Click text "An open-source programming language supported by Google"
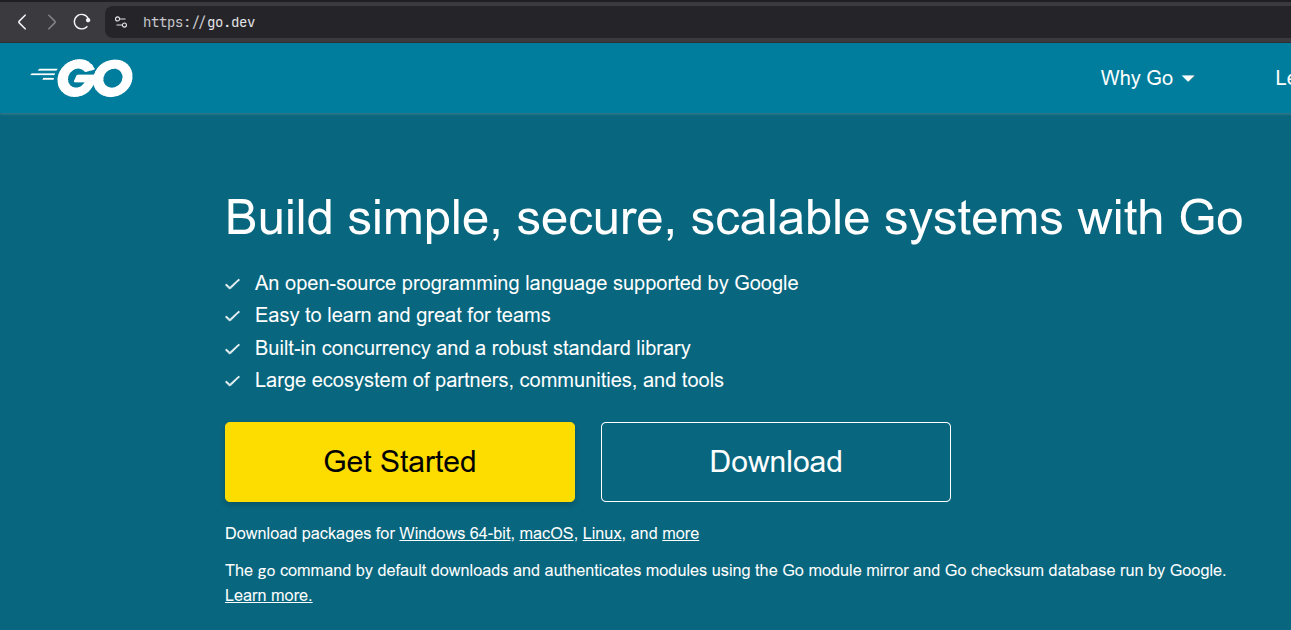The image size is (1291, 630). click(527, 283)
